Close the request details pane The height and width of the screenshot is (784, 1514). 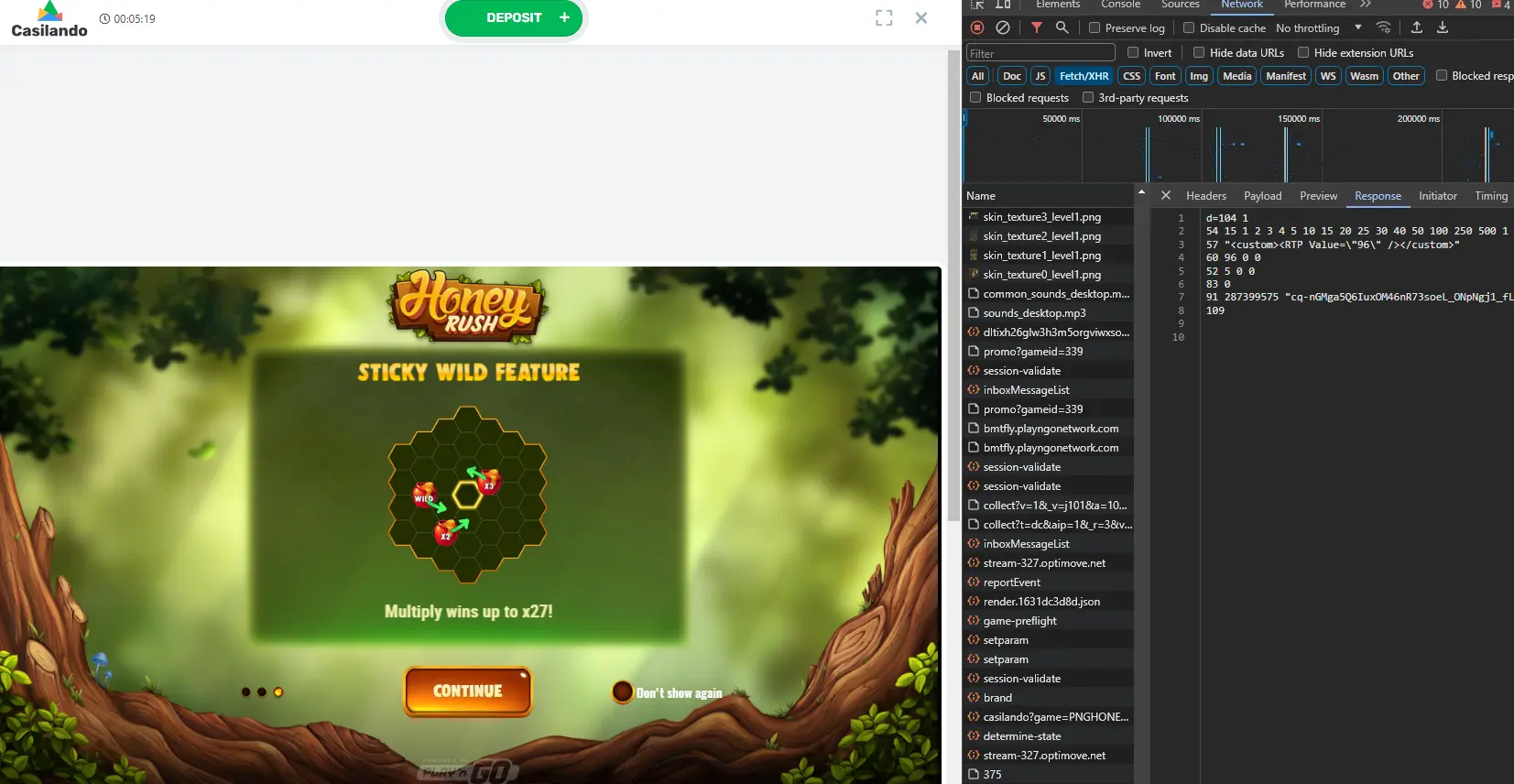tap(1166, 195)
